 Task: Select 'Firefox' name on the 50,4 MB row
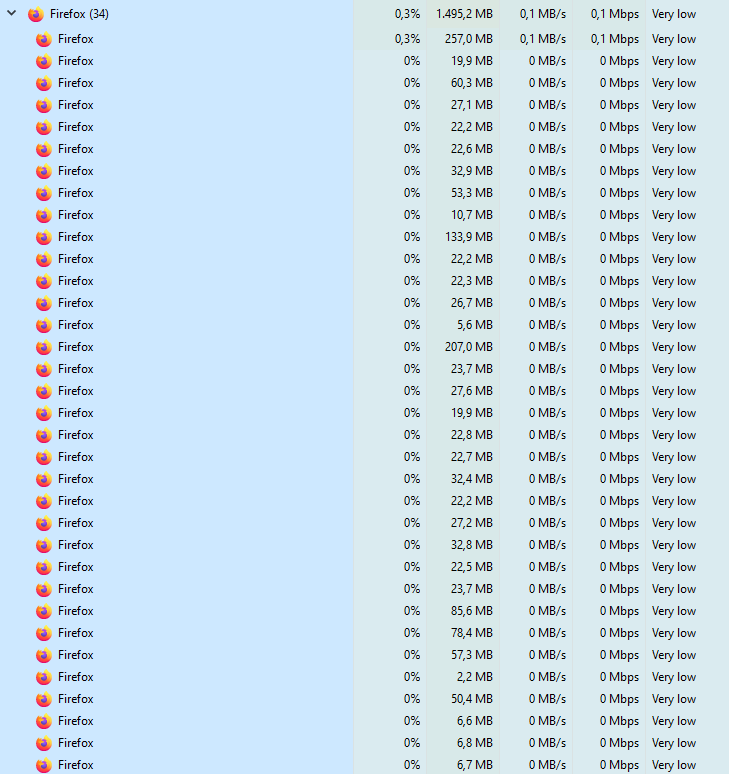pyautogui.click(x=76, y=698)
